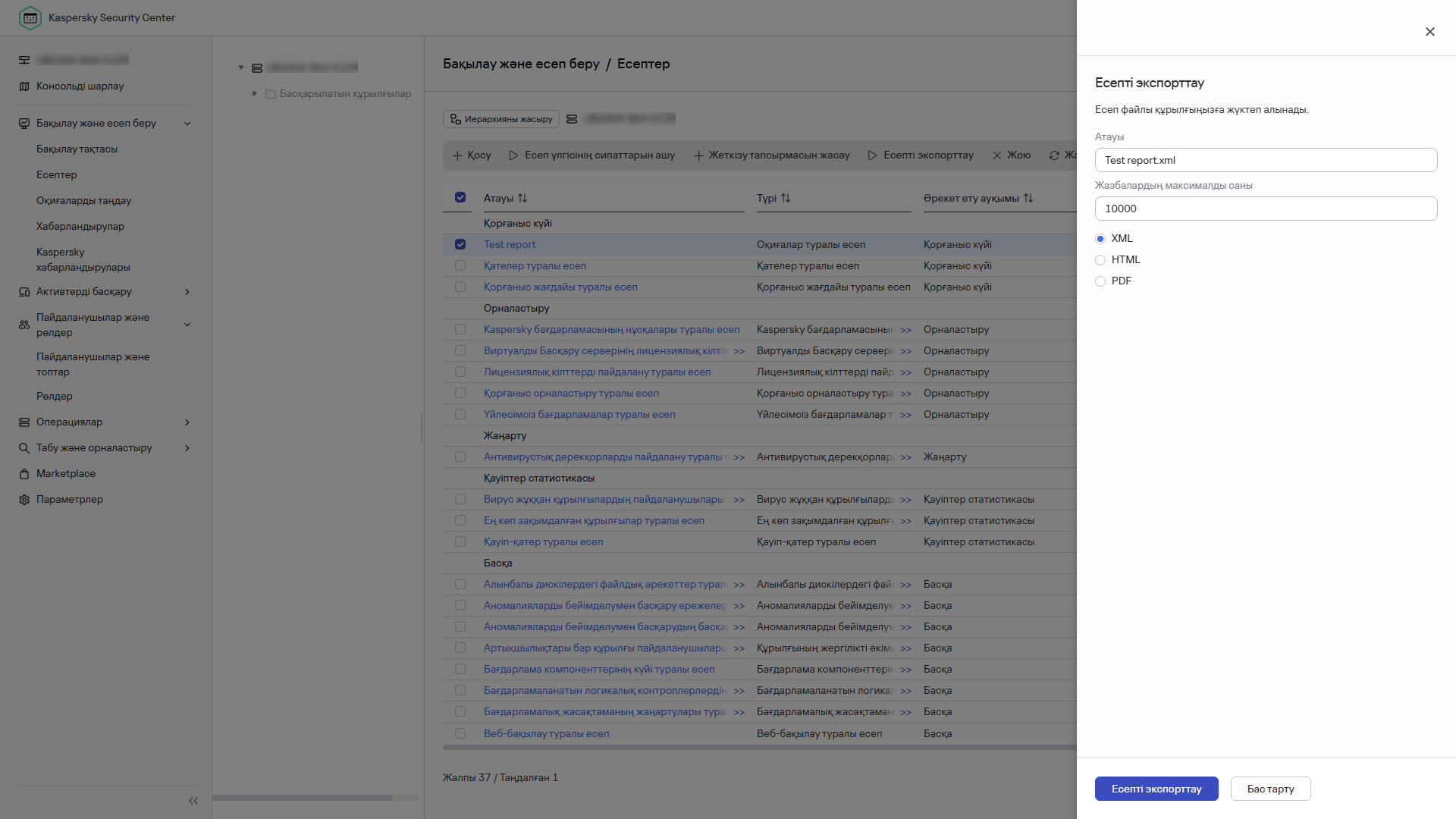Click the Консольді шарлау map icon
This screenshot has height=819, width=1456.
[24, 86]
